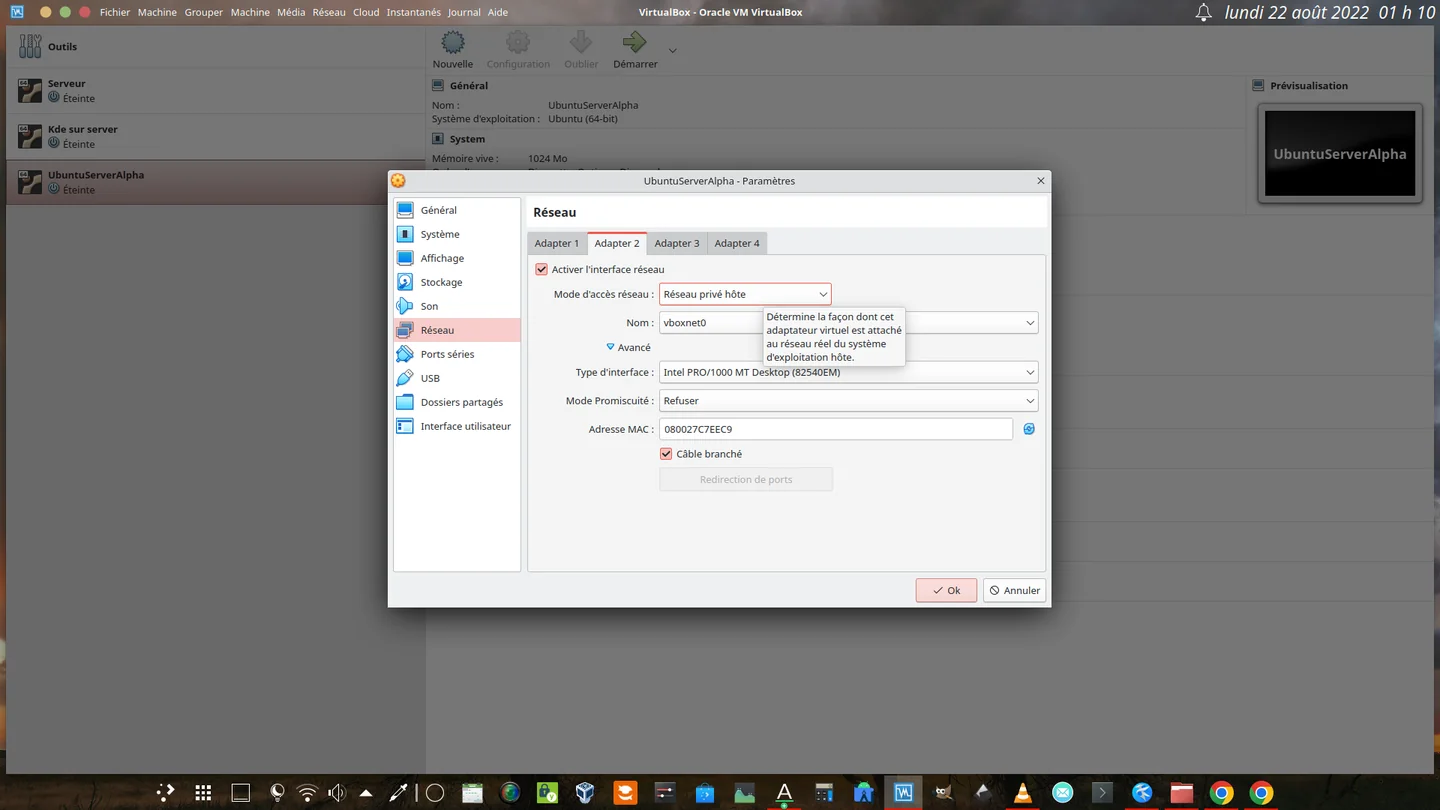Image resolution: width=1440 pixels, height=810 pixels.
Task: Click the Annuler button
Action: (1014, 590)
